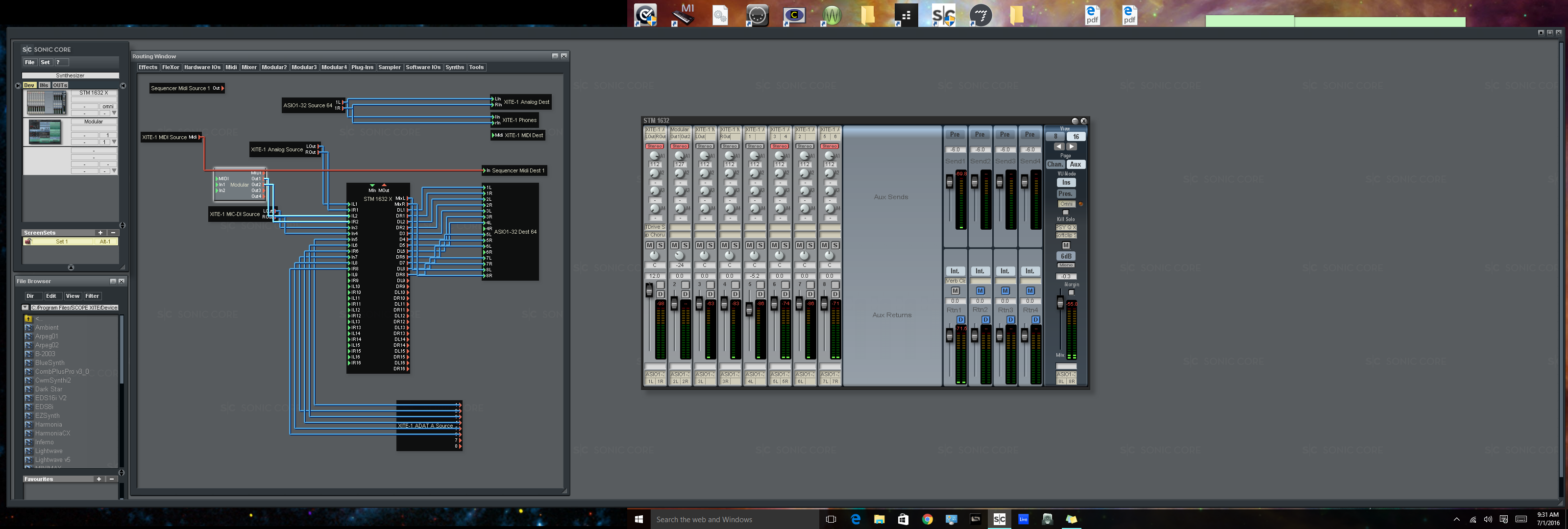
Task: Open the Filter menu in File Browser
Action: pyautogui.click(x=92, y=296)
